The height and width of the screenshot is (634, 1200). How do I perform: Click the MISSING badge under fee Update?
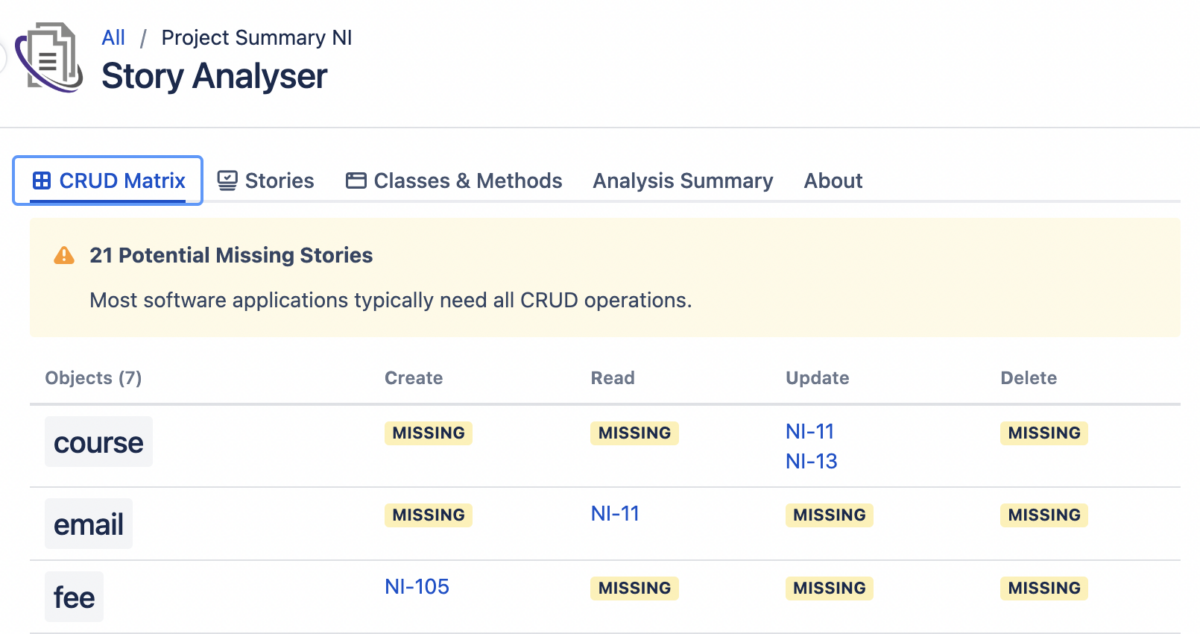coord(829,588)
